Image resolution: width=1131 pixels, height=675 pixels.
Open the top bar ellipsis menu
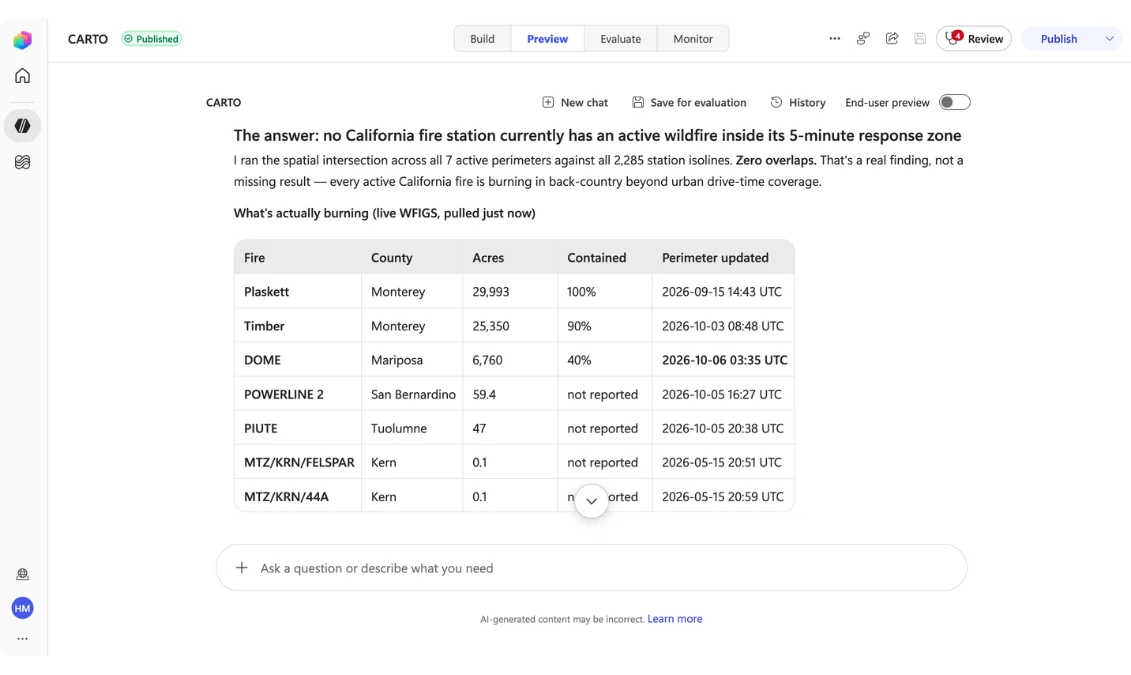pos(835,39)
